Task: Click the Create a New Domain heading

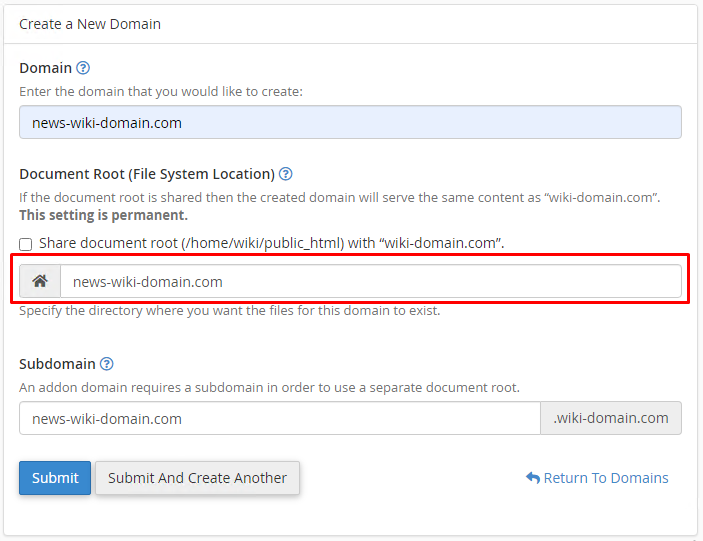Action: click(x=90, y=24)
